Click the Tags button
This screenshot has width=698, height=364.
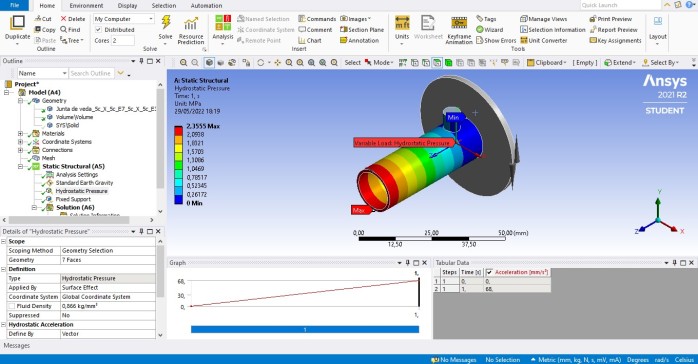point(486,19)
